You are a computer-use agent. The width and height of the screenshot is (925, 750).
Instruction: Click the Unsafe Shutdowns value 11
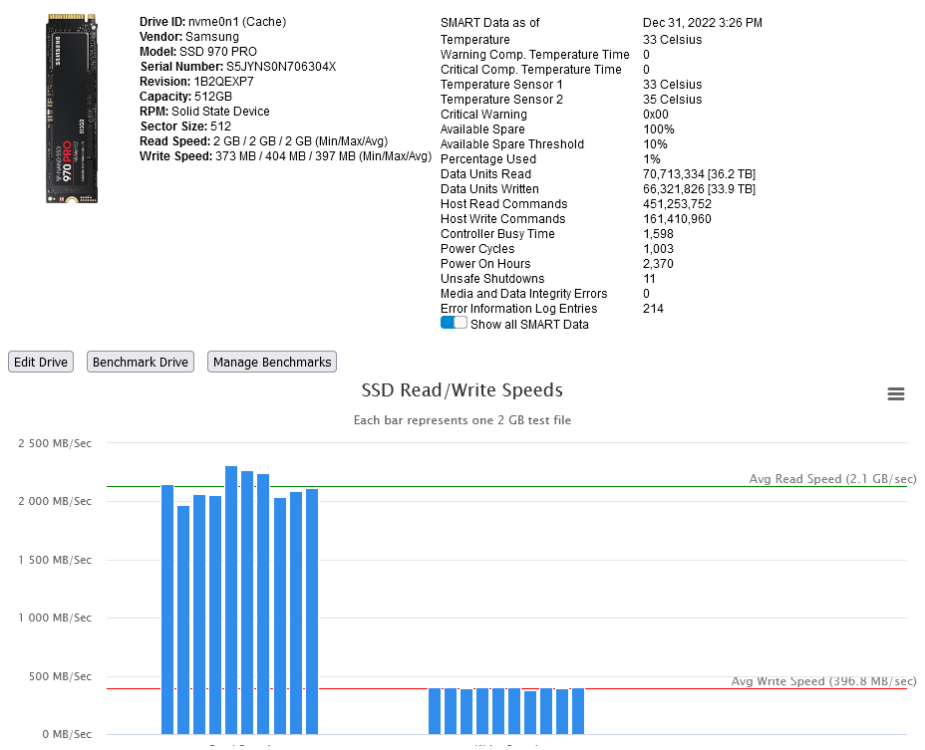click(x=649, y=279)
